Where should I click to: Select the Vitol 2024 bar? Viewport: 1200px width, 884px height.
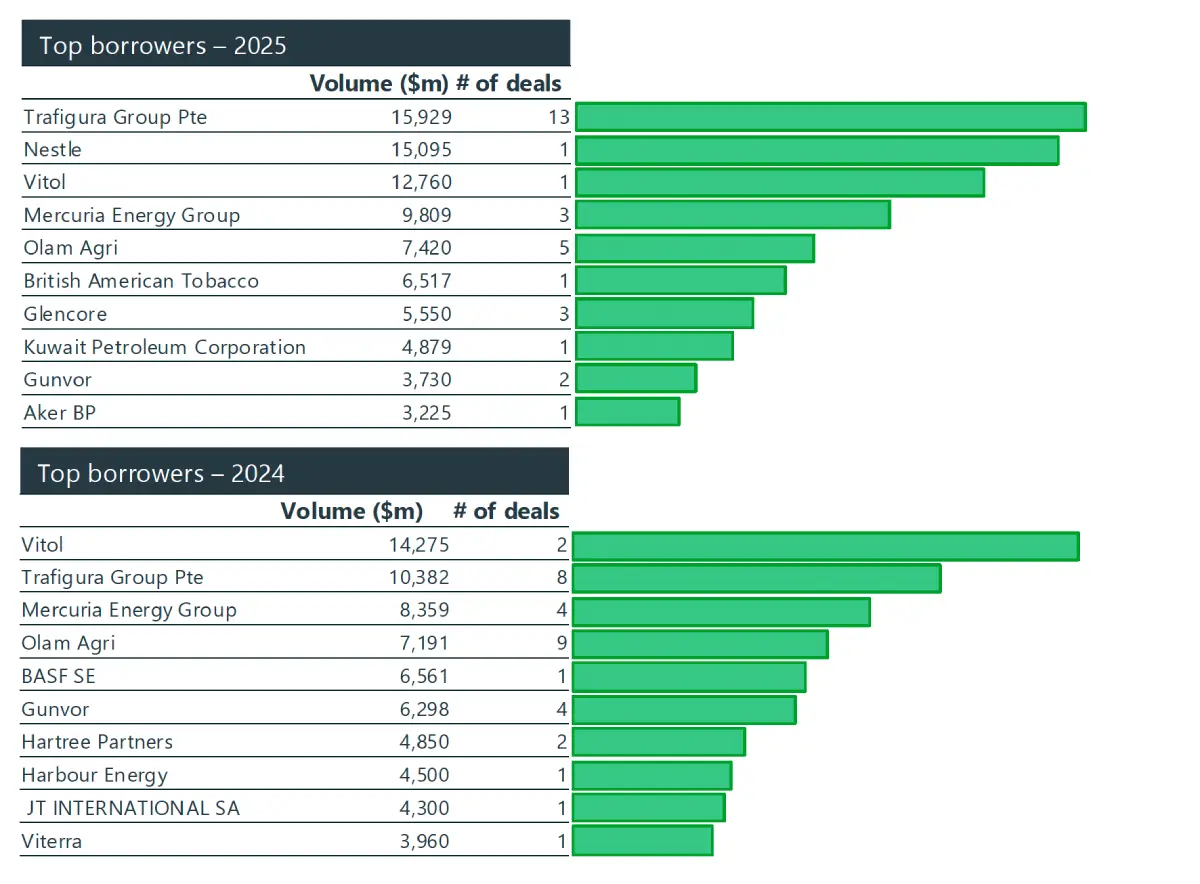point(826,546)
